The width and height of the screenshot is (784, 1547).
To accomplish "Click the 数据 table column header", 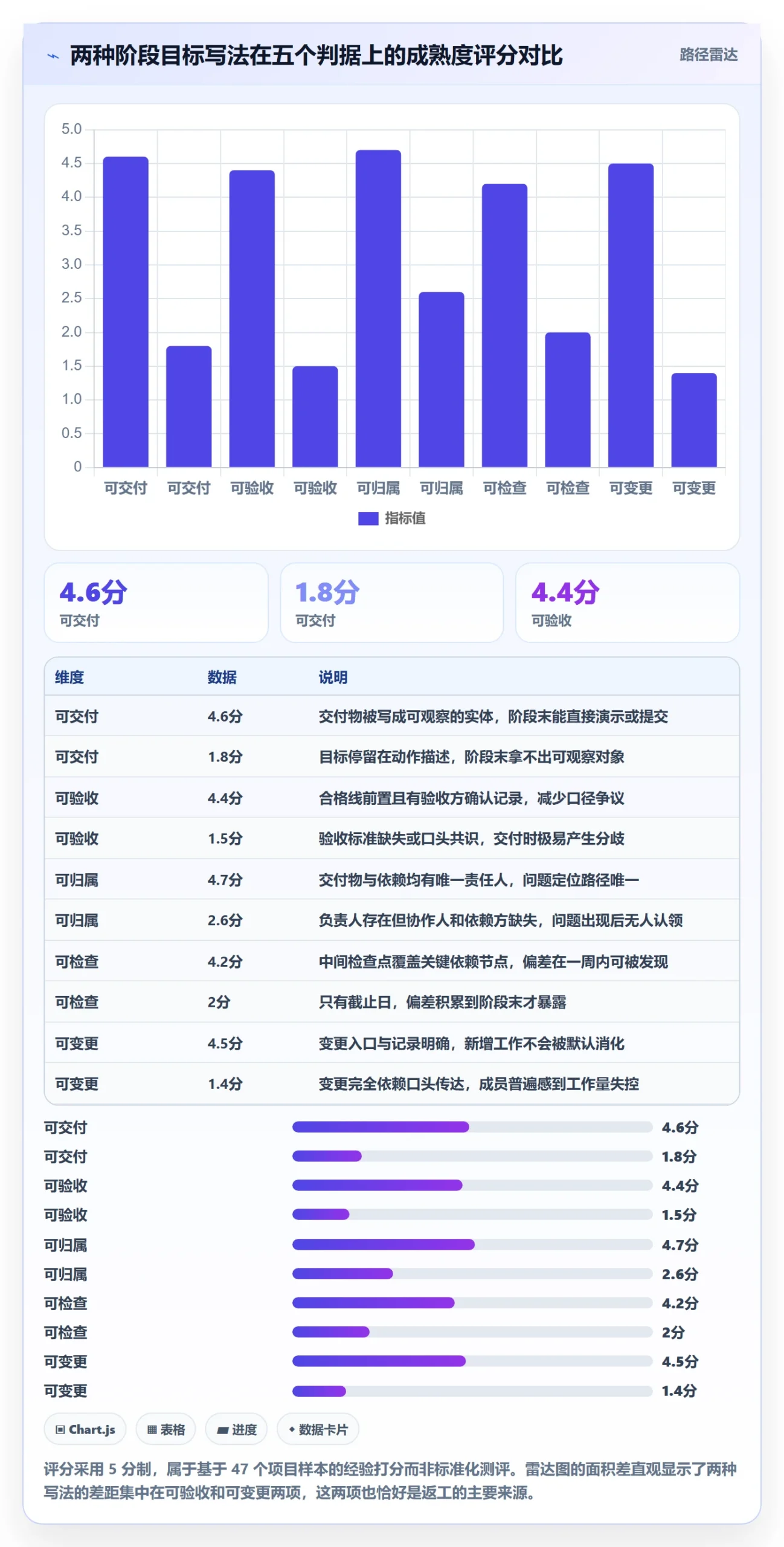I will point(222,677).
